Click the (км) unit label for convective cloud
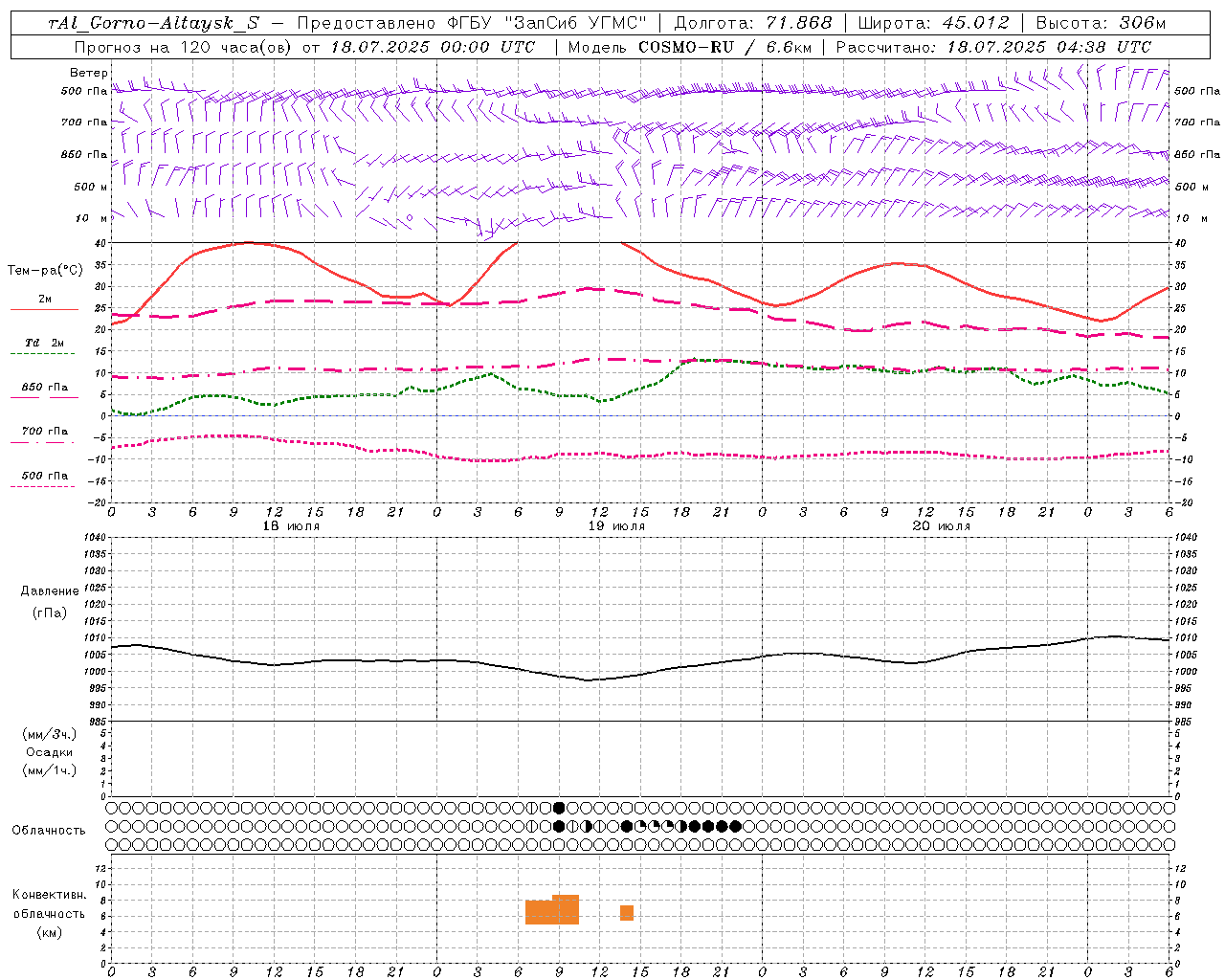The image size is (1225, 980). tap(50, 932)
